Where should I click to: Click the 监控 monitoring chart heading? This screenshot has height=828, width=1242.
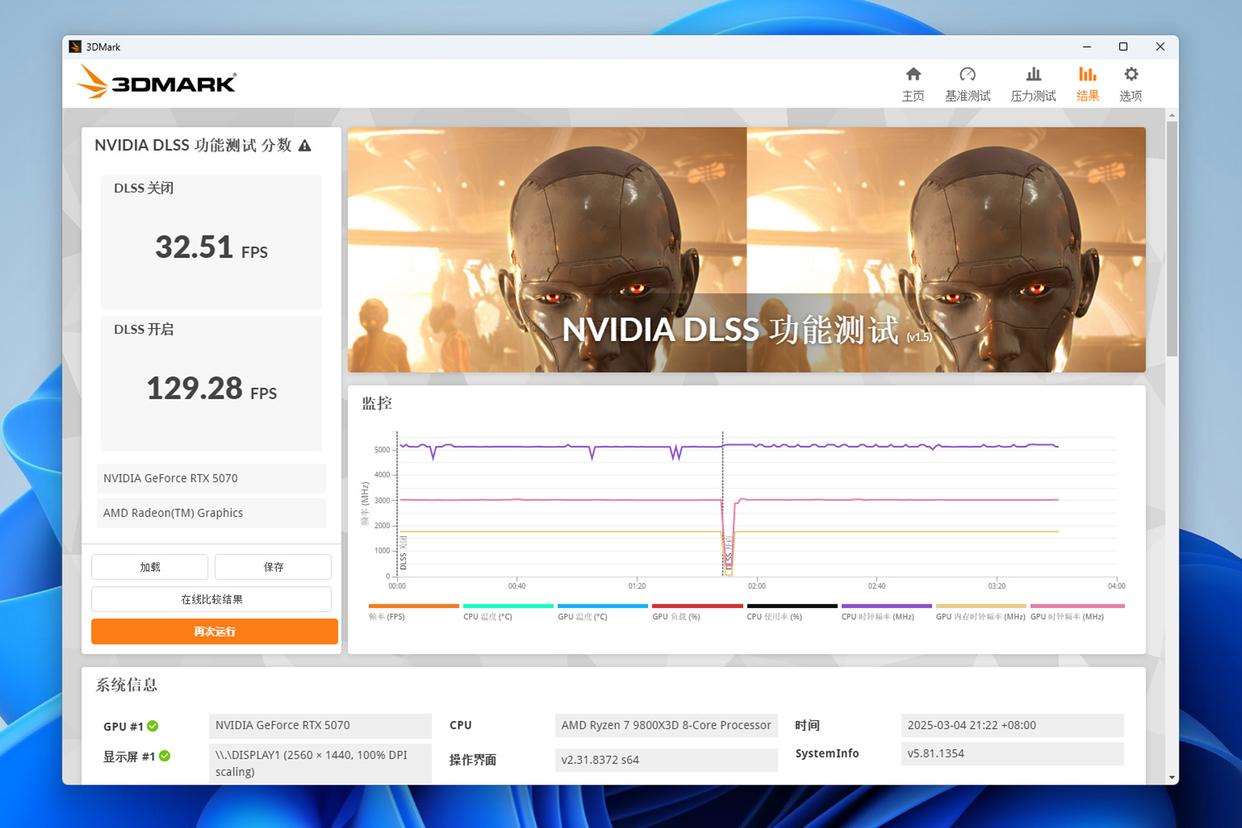tap(377, 403)
